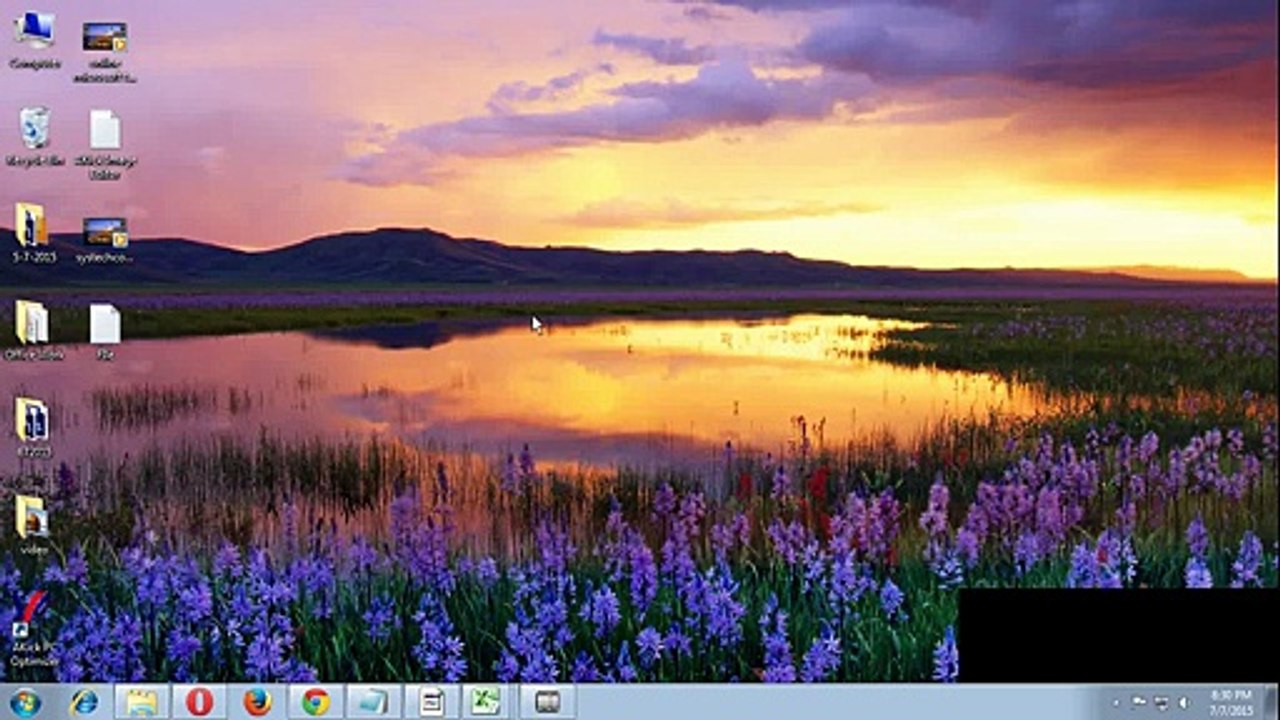Image resolution: width=1280 pixels, height=720 pixels.
Task: Launch Internet Explorer from the taskbar
Action: (84, 703)
